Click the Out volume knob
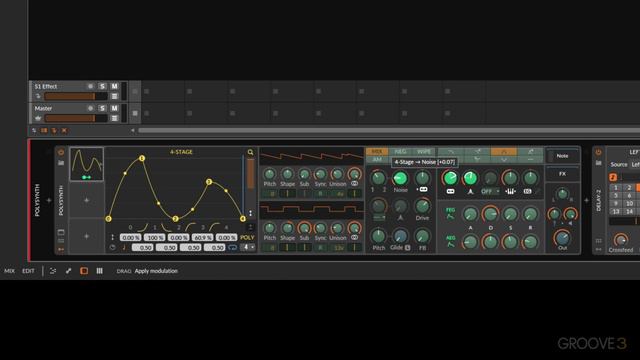This screenshot has width=640, height=360. click(x=562, y=237)
